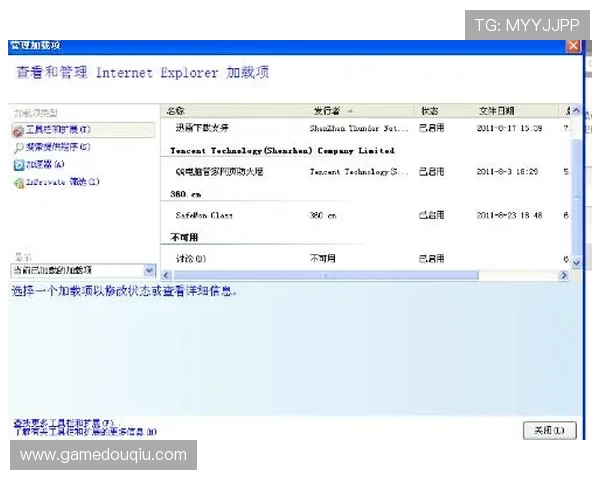This screenshot has width=600, height=480.
Task: Select the SafeMon Class add-on
Action: point(365,216)
